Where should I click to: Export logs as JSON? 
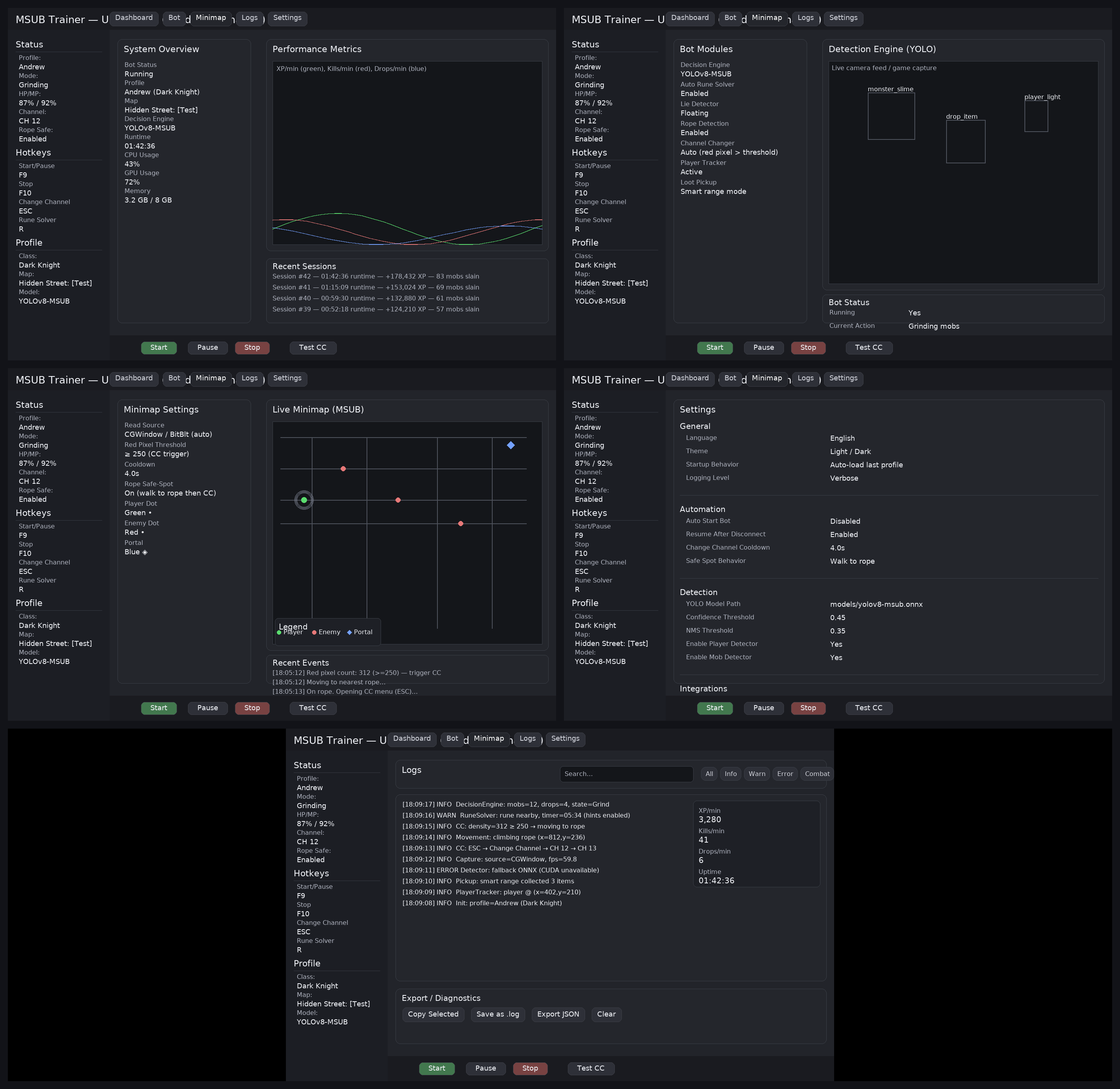coord(558,1014)
